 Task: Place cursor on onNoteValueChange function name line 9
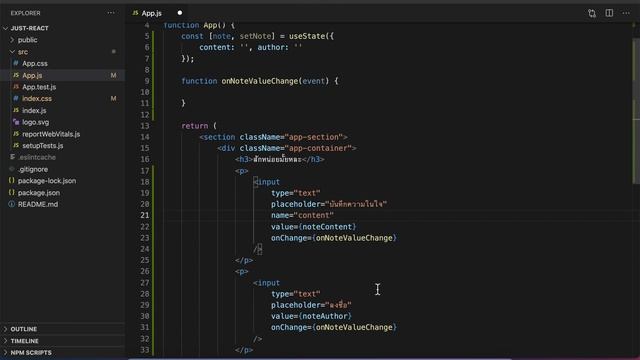point(260,81)
